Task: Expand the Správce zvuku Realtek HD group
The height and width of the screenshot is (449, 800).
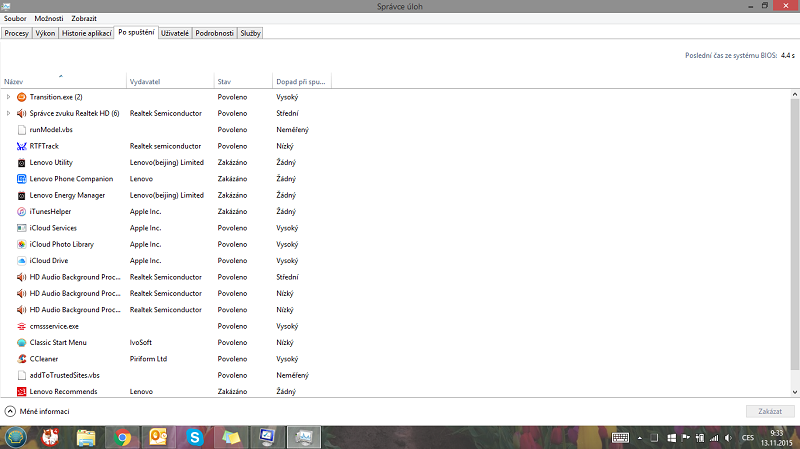Action: [x=9, y=113]
